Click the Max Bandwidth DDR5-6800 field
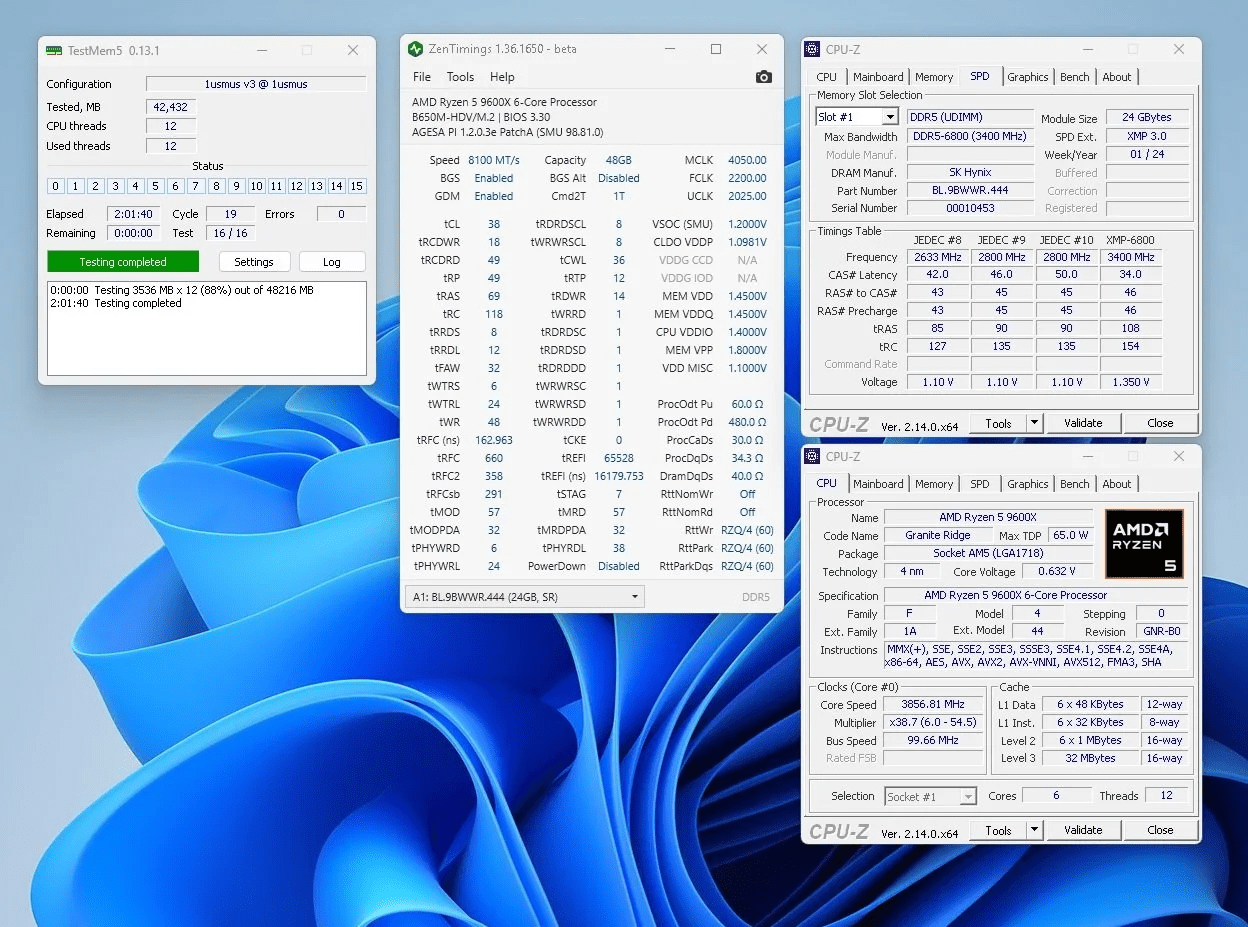The image size is (1248, 927). (x=970, y=136)
